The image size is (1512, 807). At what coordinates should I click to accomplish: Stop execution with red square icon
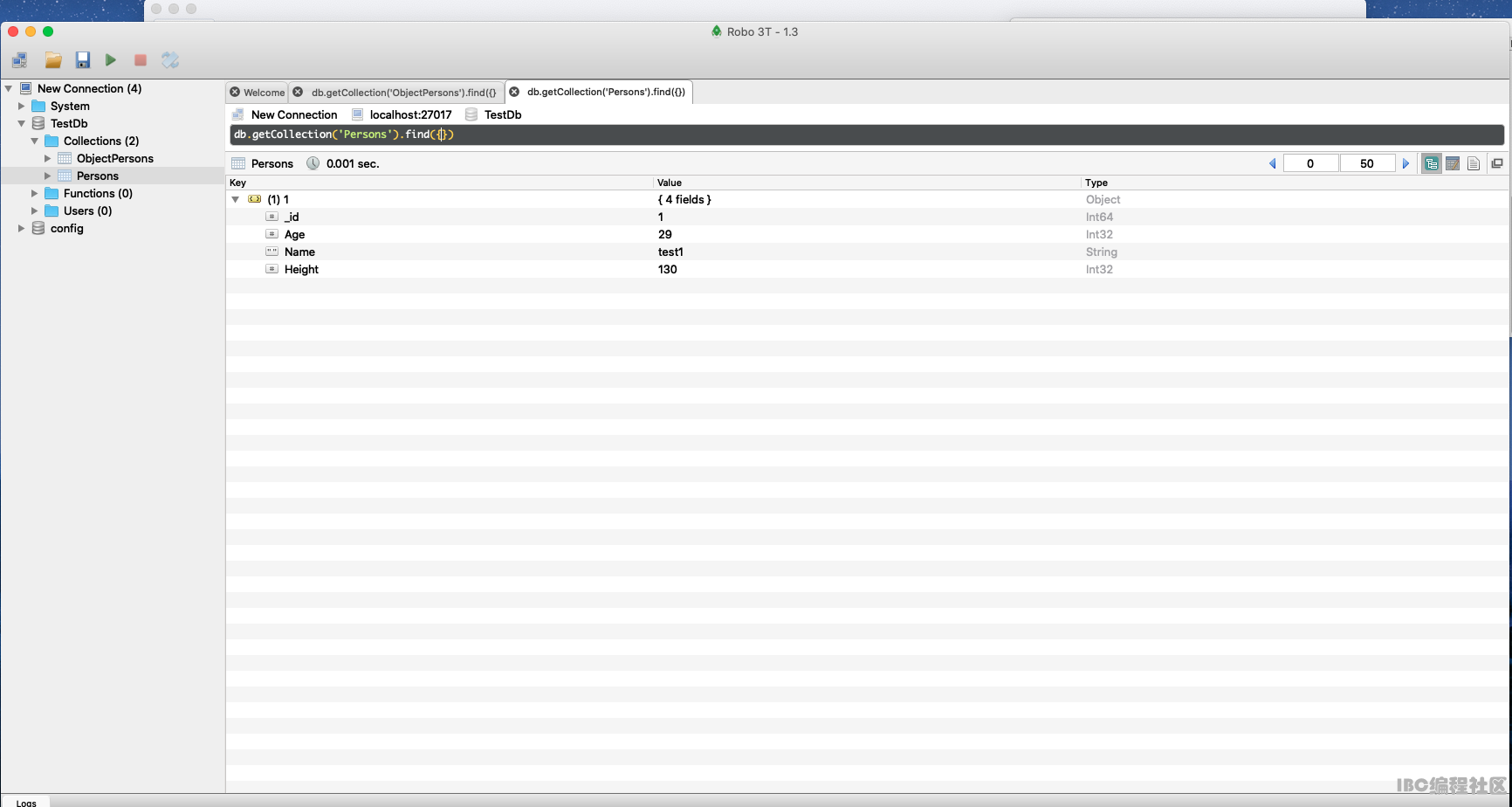pyautogui.click(x=140, y=60)
